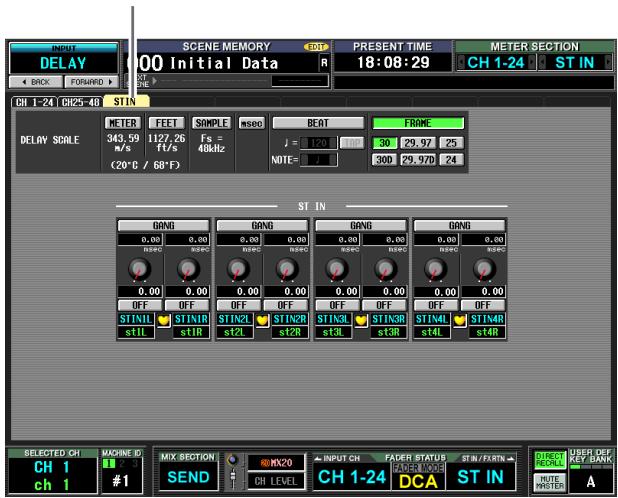Click the MX20 button
618x498 pixels.
[x=276, y=463]
